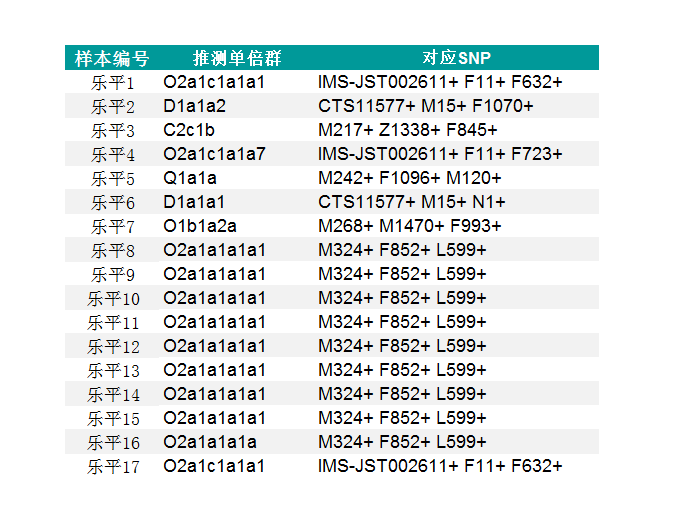
Task: Click SNP cell IMS-JST002611+ F11+ F723+
Action: (440, 154)
